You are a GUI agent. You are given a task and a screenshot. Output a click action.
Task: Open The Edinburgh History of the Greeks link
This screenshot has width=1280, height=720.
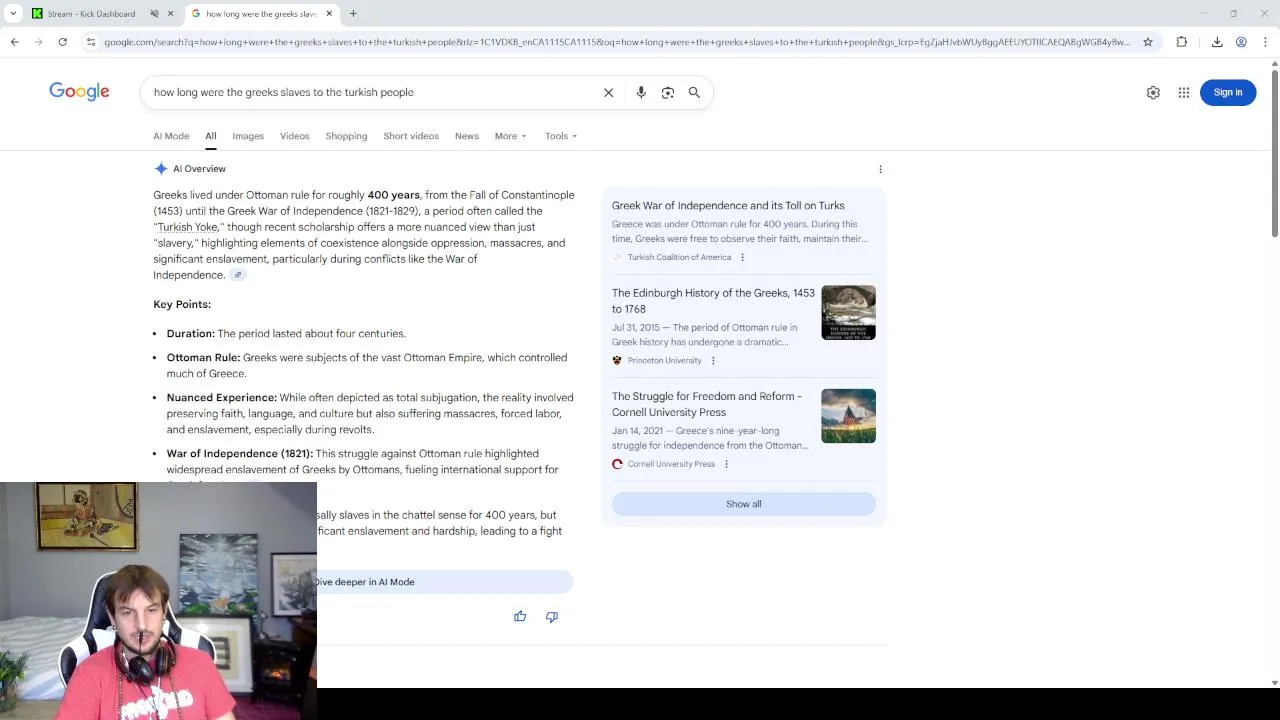[x=713, y=301]
